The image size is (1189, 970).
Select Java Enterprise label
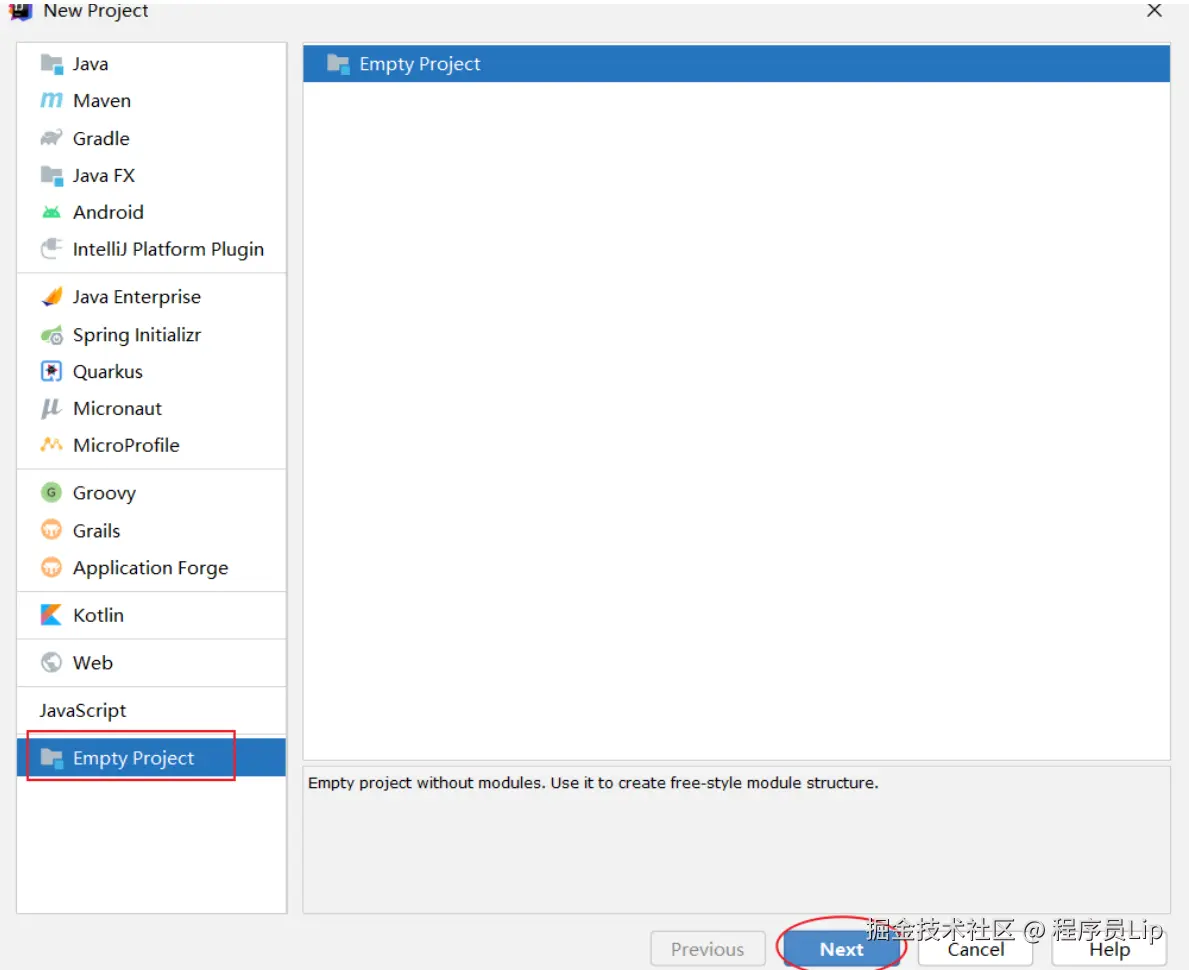point(136,297)
